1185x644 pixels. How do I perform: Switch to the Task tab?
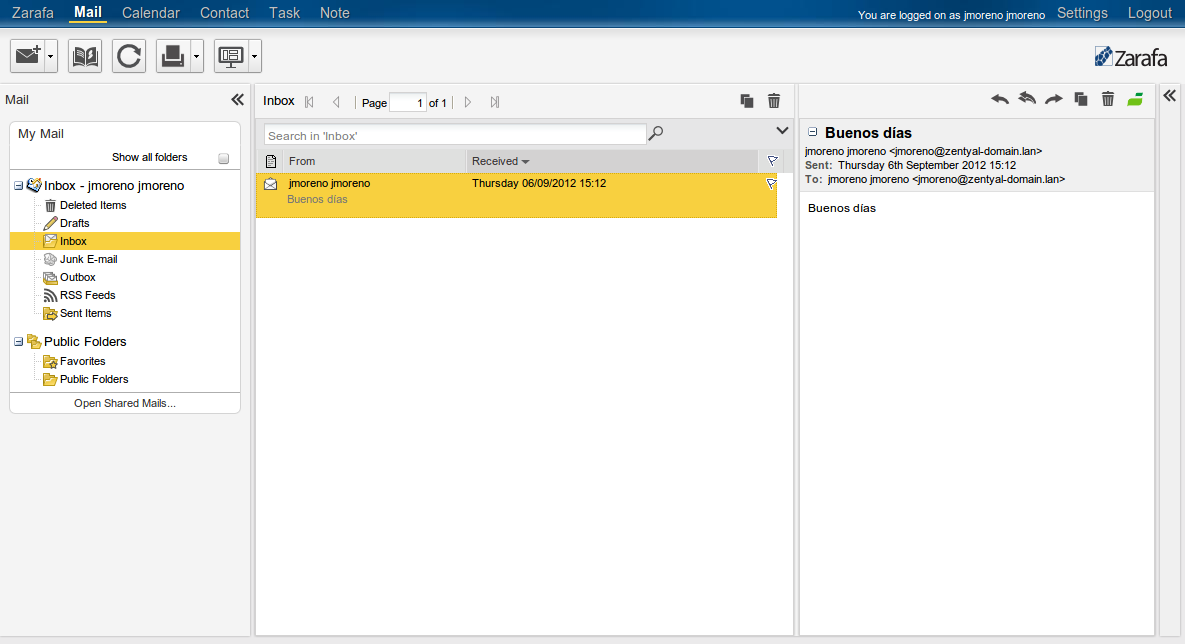(284, 13)
